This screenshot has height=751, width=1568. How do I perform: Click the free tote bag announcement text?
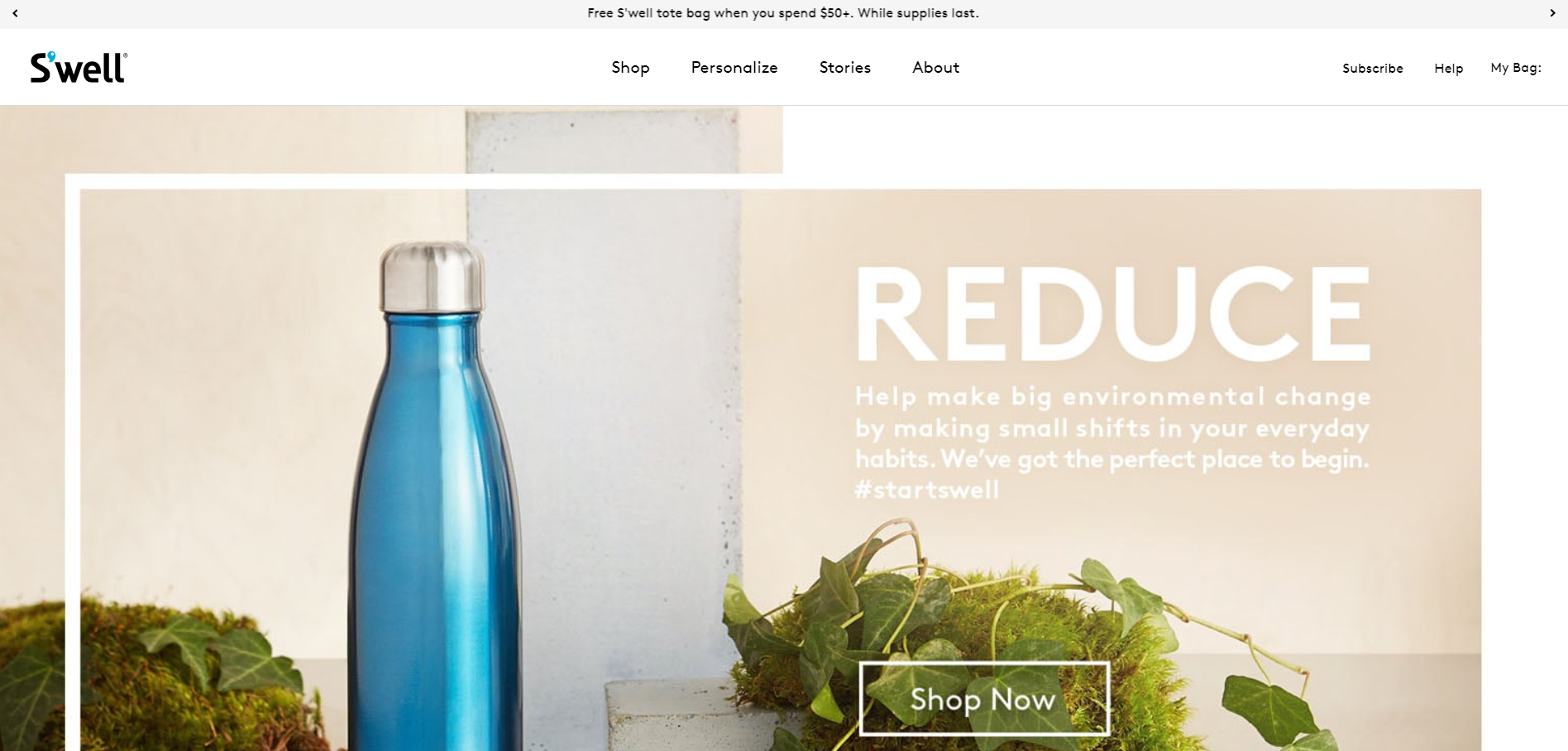click(x=783, y=13)
